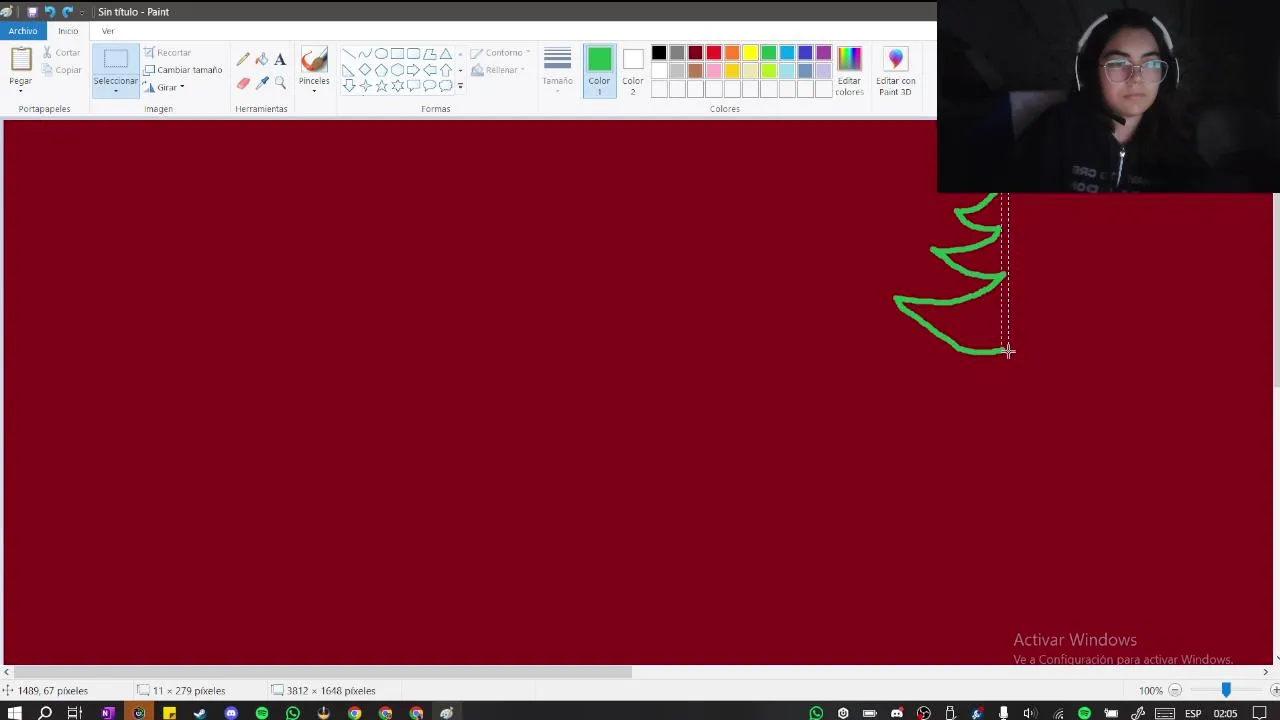
Task: Activate Color 2 selector
Action: tap(633, 71)
